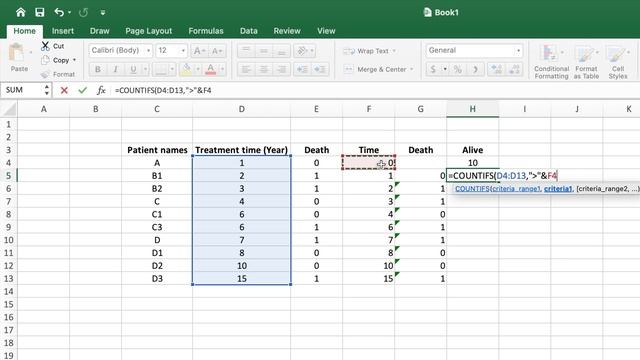Open the Copy options dropdown arrow
Image resolution: width=640 pixels, height=360 pixels.
tap(74, 60)
